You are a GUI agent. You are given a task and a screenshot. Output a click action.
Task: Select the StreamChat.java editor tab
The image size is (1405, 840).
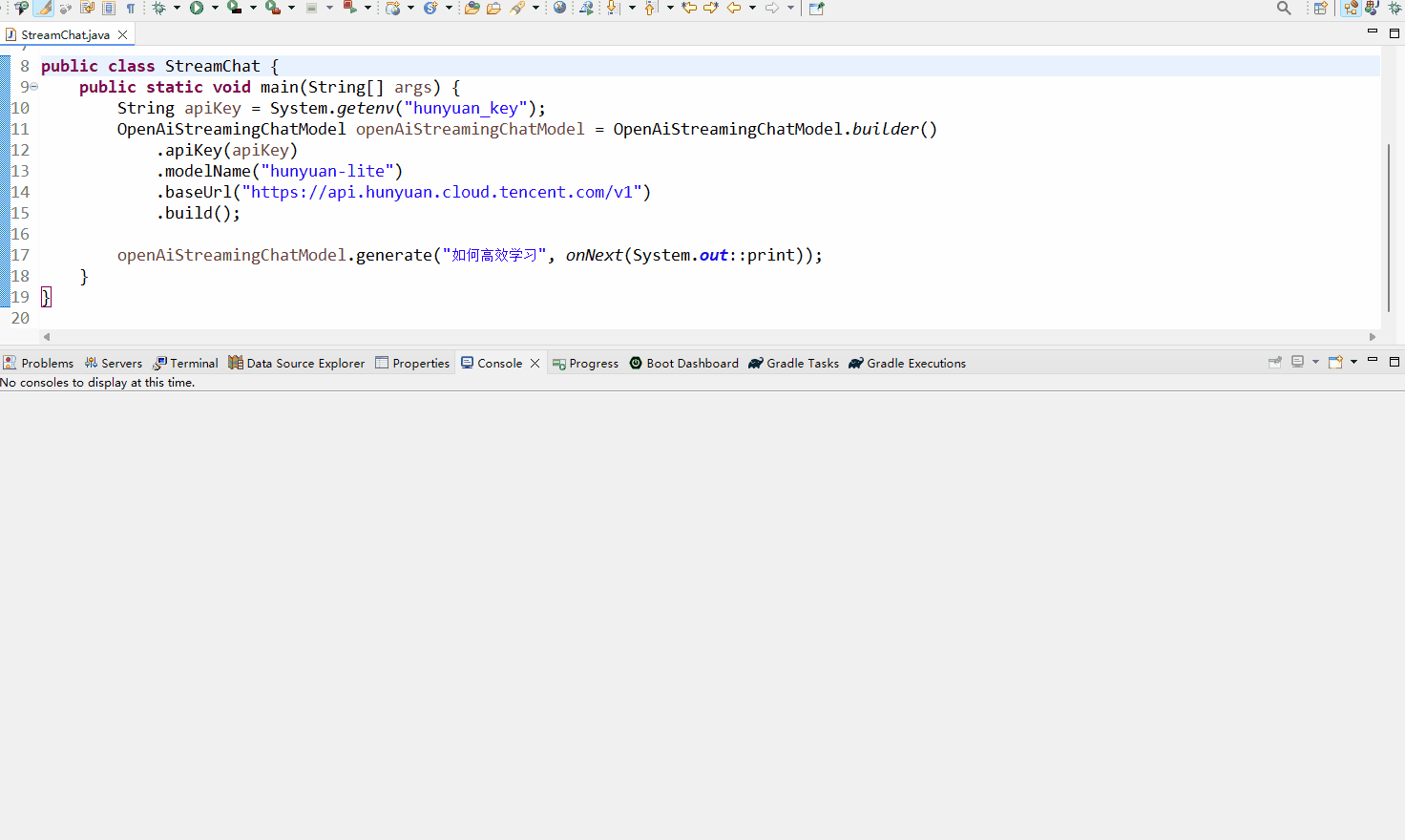[65, 34]
